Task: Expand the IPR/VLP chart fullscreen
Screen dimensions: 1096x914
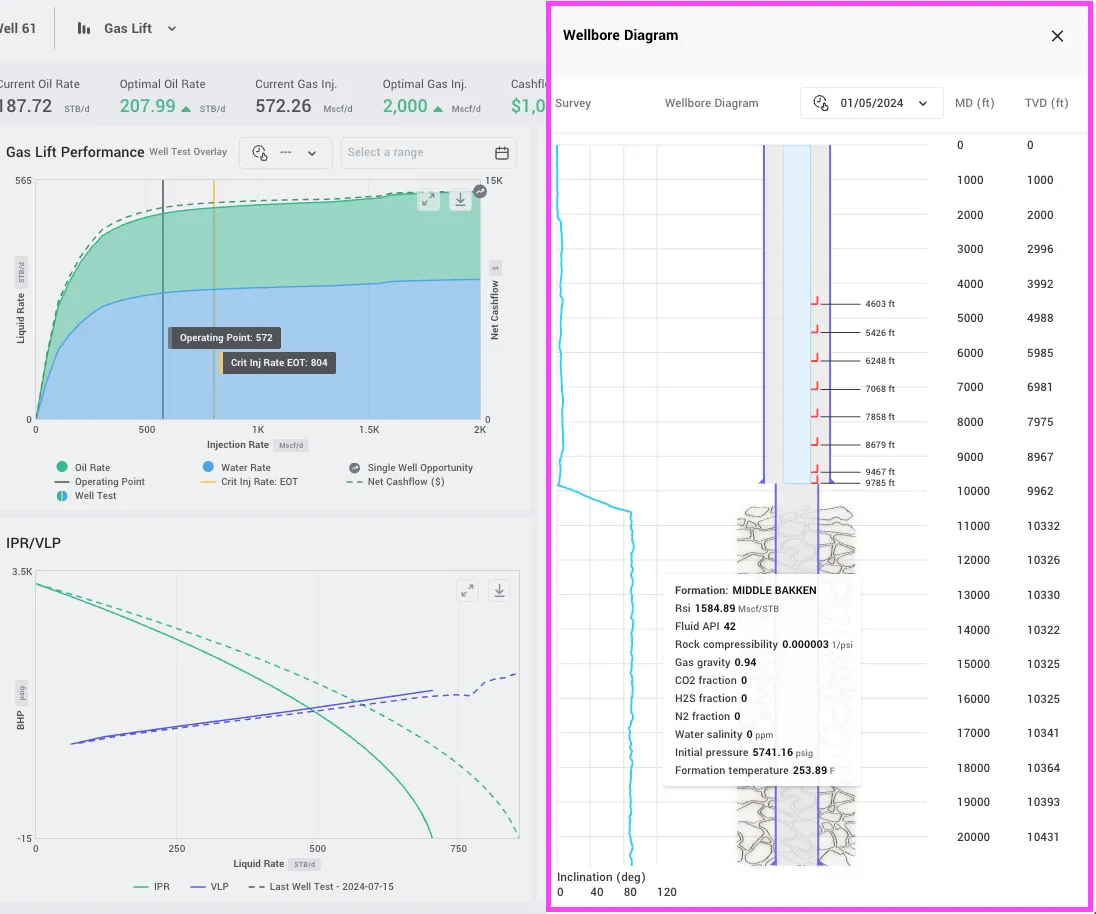Action: [467, 590]
